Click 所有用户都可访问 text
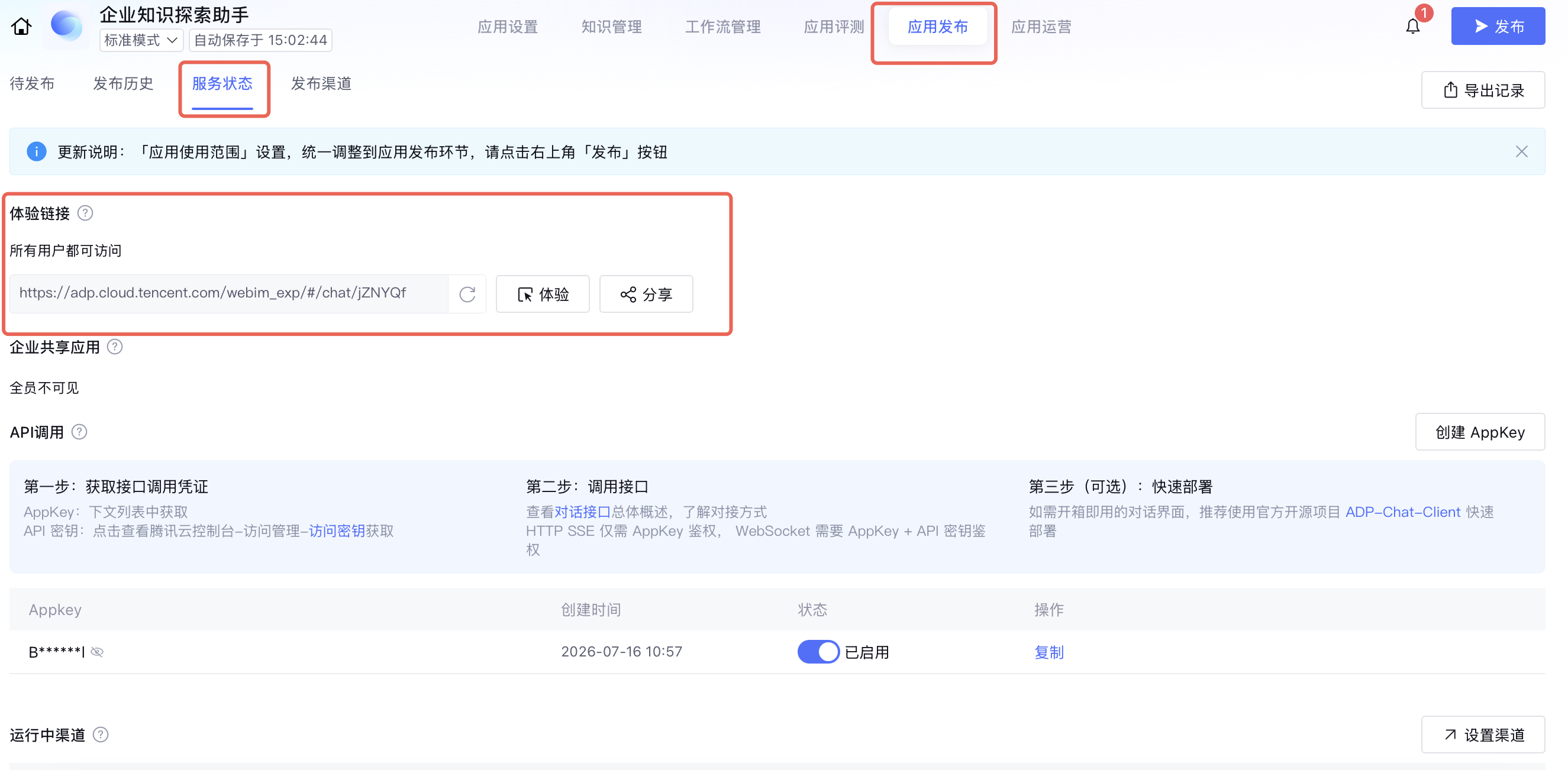1568x770 pixels. (x=66, y=251)
